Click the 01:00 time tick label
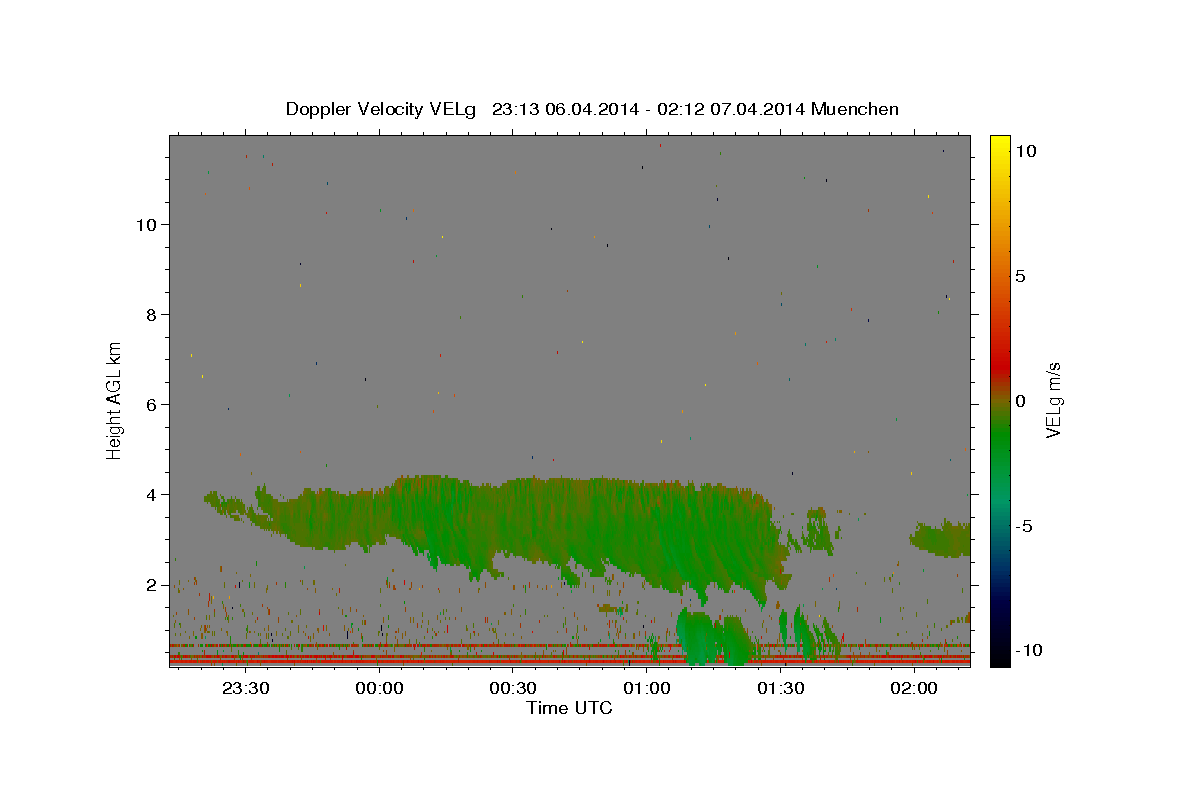This screenshot has width=1200, height=800. pos(647,688)
